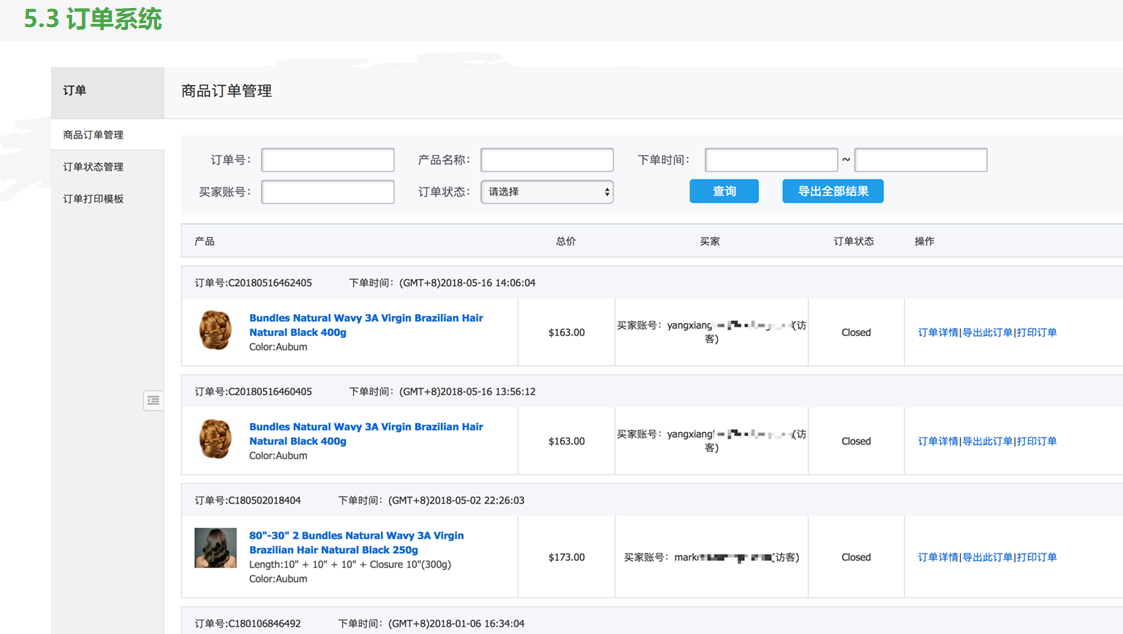Click black hair thumbnail of order C180502018404
Image resolution: width=1123 pixels, height=634 pixels.
pos(215,548)
